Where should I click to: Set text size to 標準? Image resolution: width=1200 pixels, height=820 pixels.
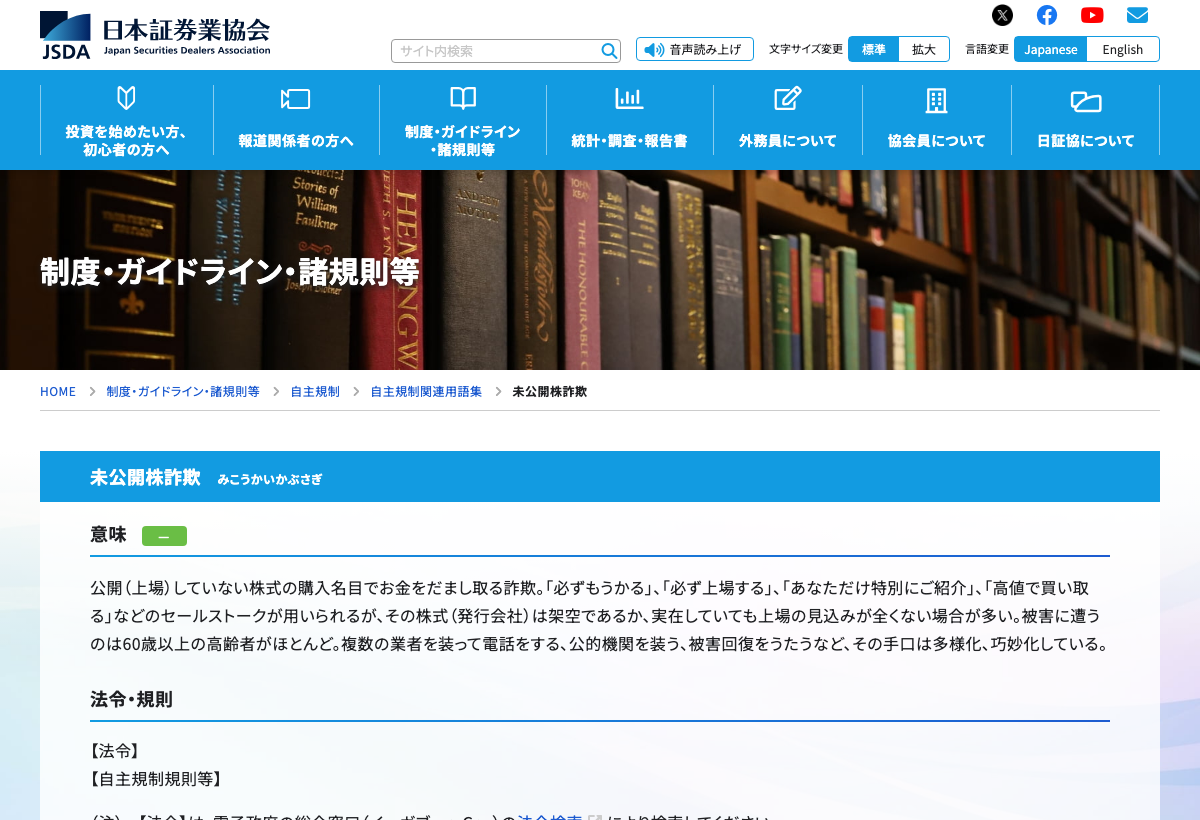pos(874,49)
